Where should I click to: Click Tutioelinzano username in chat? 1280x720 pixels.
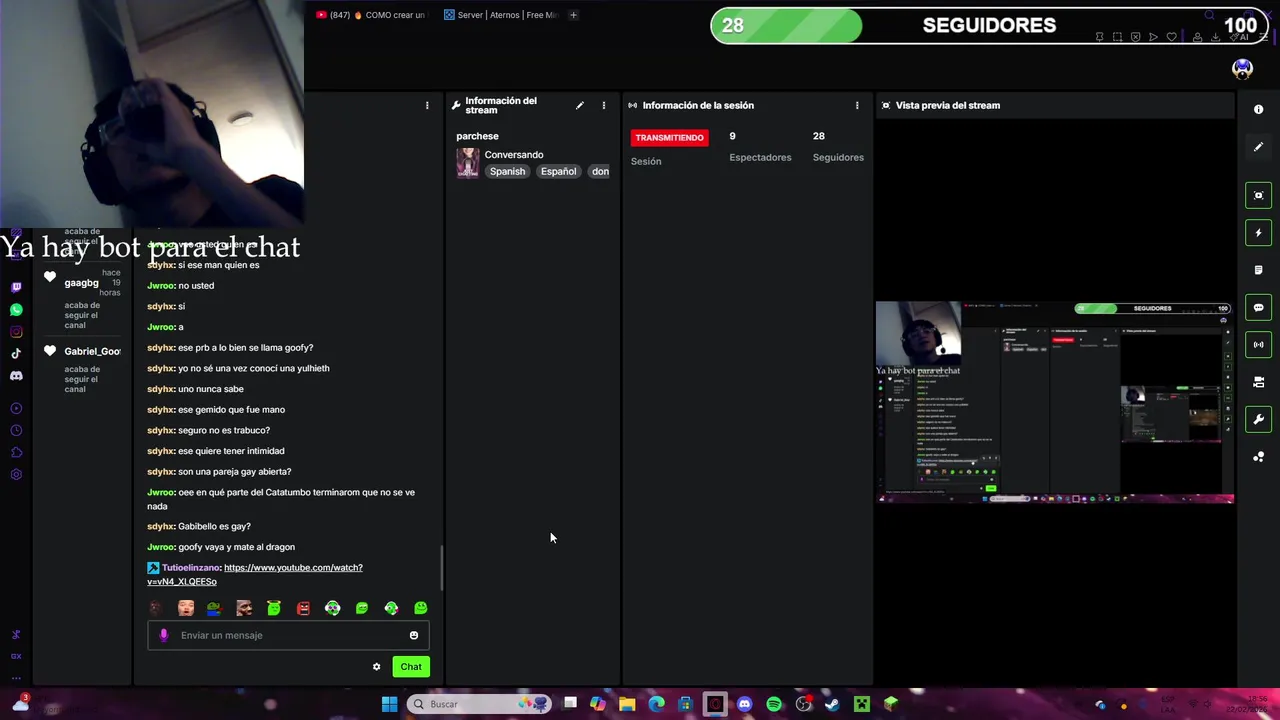(x=191, y=568)
